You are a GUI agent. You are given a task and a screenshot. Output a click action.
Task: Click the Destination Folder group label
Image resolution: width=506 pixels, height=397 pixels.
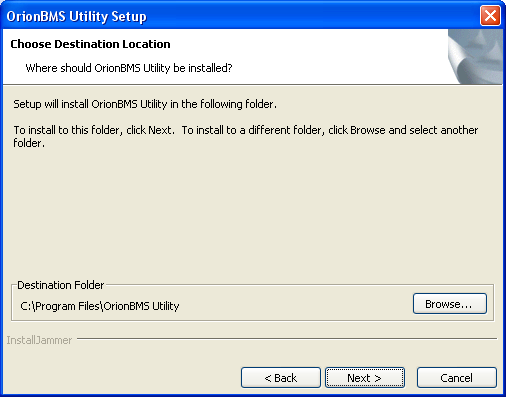point(61,285)
